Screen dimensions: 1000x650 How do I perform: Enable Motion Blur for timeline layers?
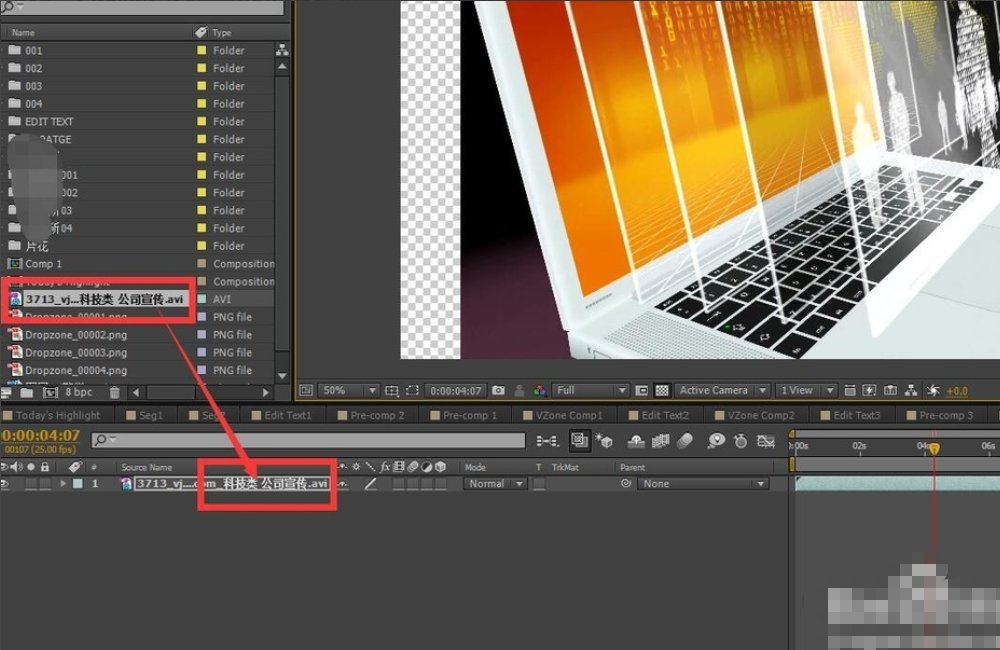pyautogui.click(x=685, y=441)
